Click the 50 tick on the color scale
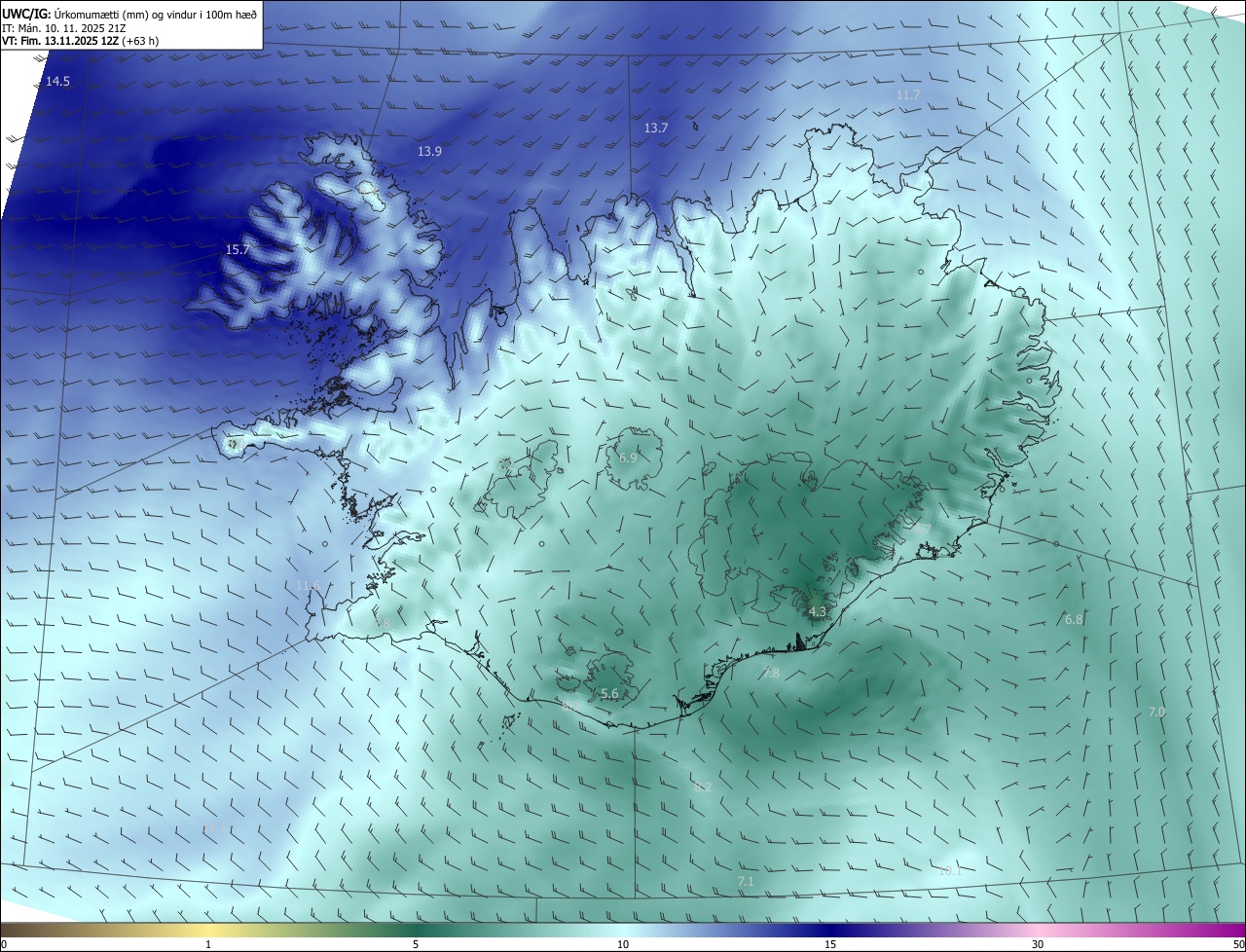Viewport: 1246px width, 952px height. pyautogui.click(x=1238, y=945)
